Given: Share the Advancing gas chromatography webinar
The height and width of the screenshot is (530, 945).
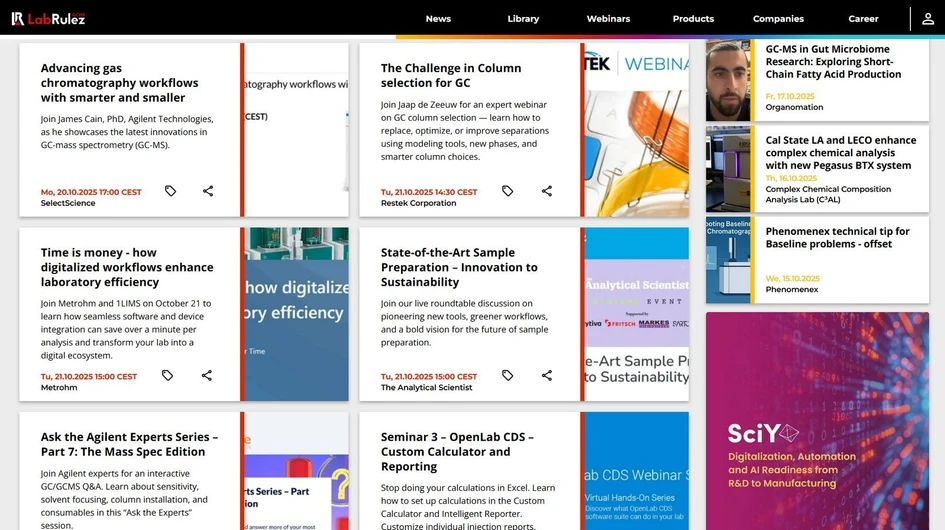Looking at the screenshot, I should click(x=208, y=191).
